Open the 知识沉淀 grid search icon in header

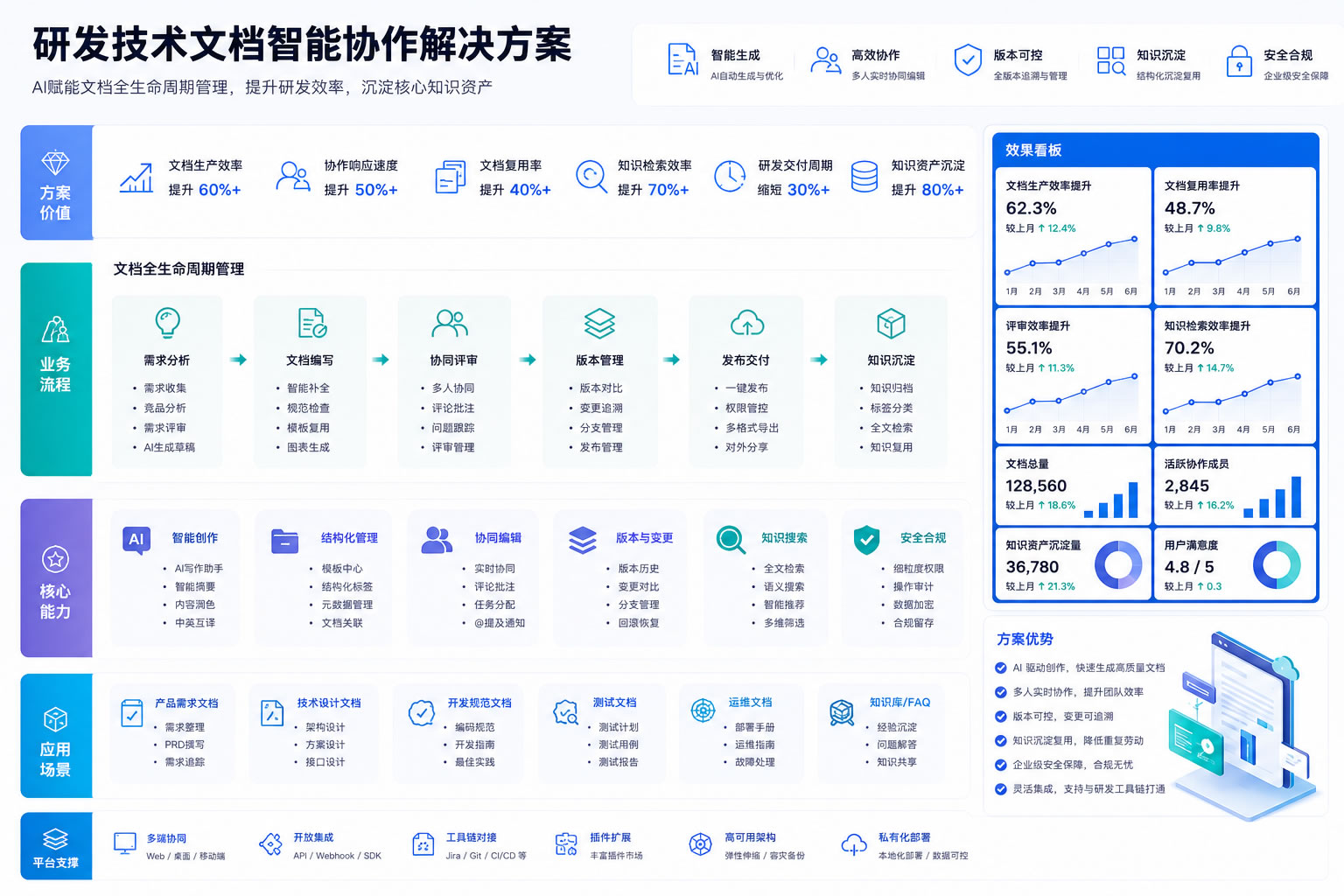click(x=1111, y=60)
